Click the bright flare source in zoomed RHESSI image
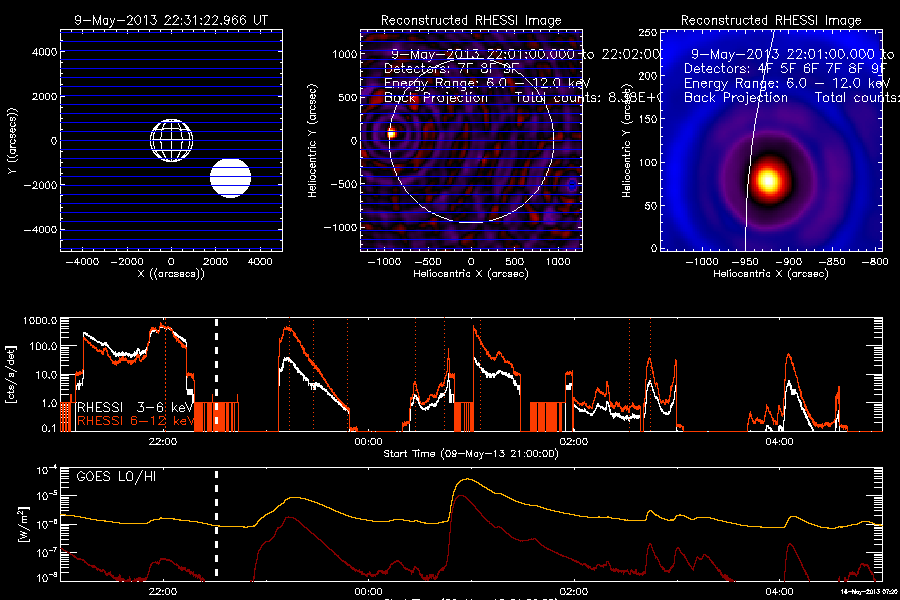The height and width of the screenshot is (600, 900). pos(768,180)
